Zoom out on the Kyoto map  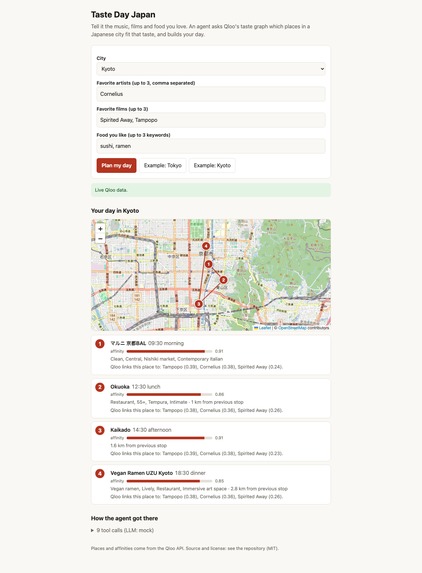[x=100, y=239]
